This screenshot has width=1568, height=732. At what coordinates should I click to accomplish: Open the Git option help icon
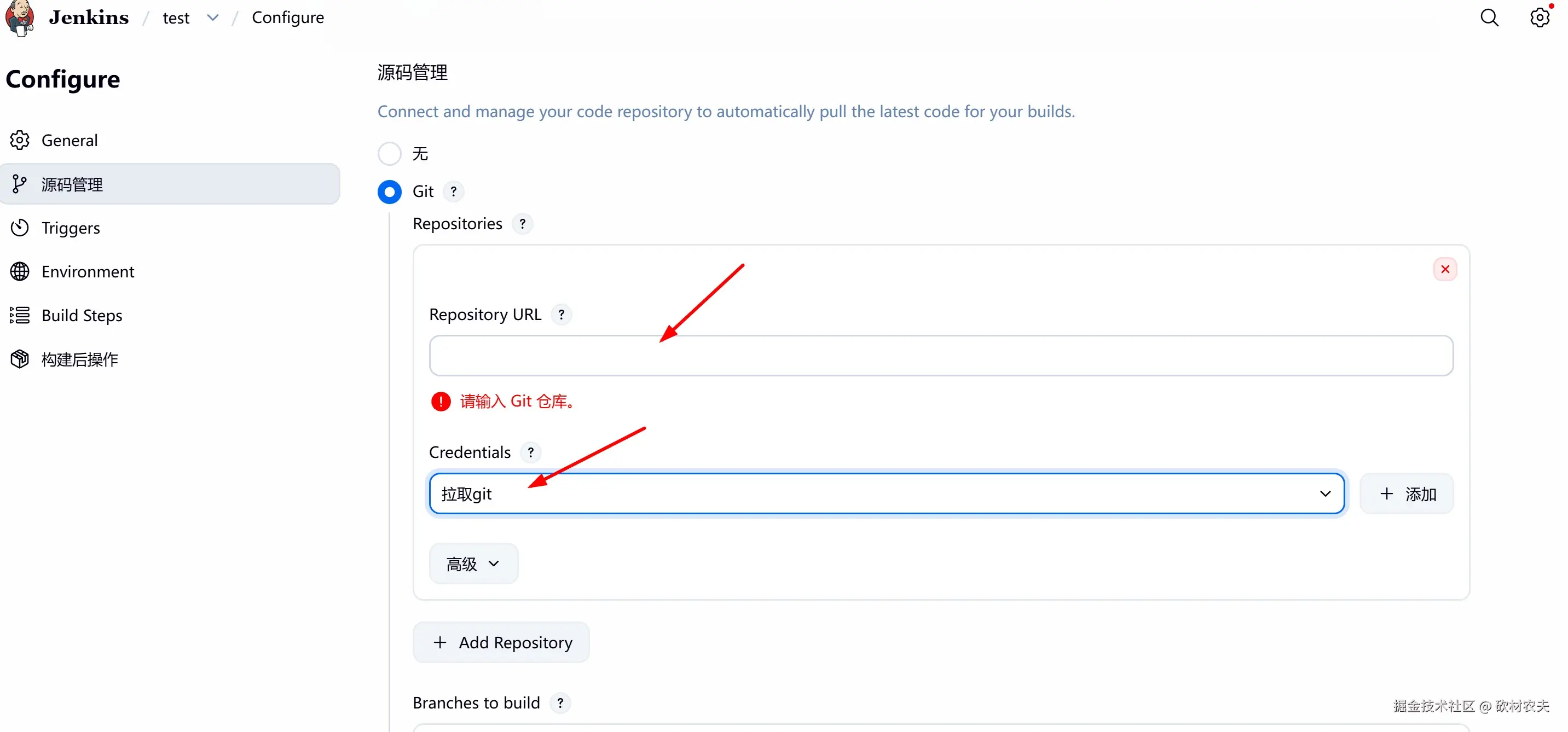[x=454, y=191]
